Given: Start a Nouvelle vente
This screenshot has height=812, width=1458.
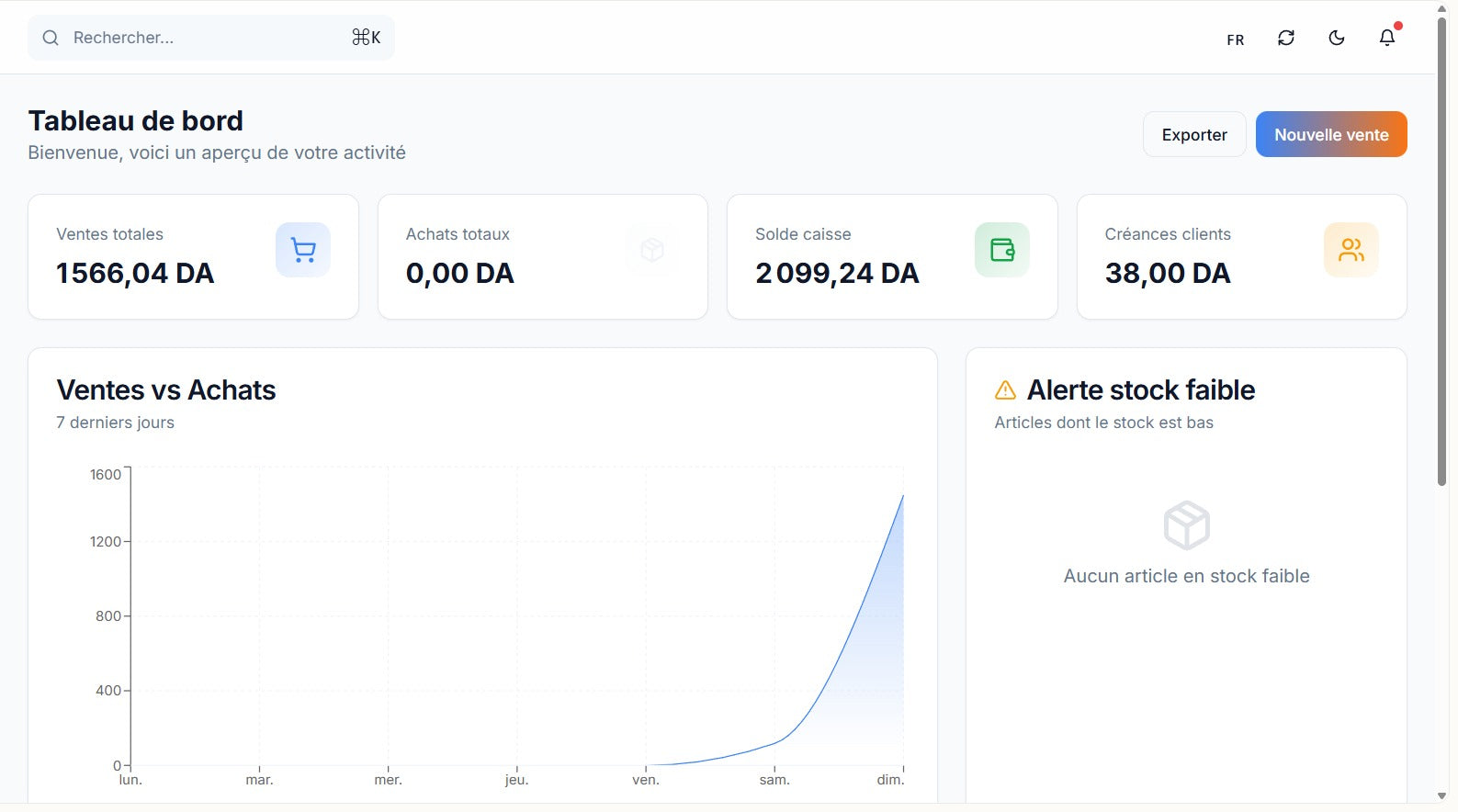Looking at the screenshot, I should 1330,134.
